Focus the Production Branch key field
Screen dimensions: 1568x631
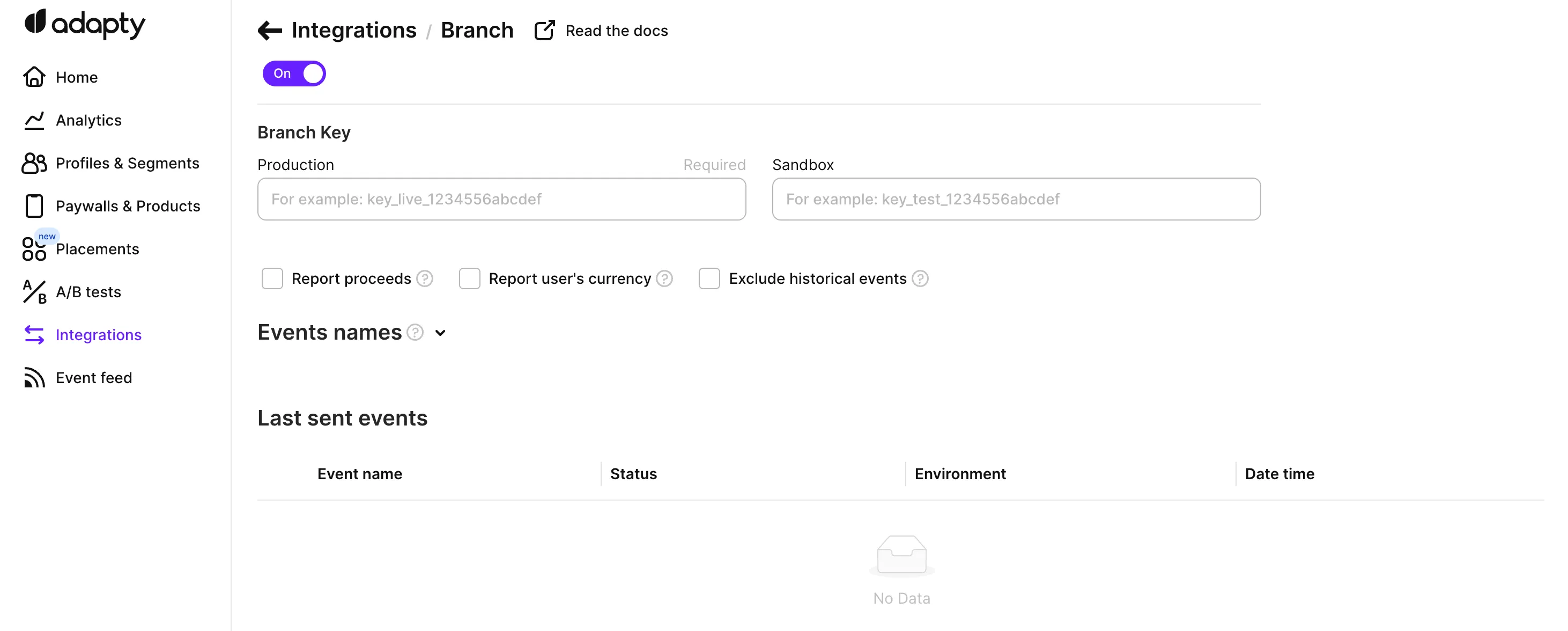click(x=501, y=199)
